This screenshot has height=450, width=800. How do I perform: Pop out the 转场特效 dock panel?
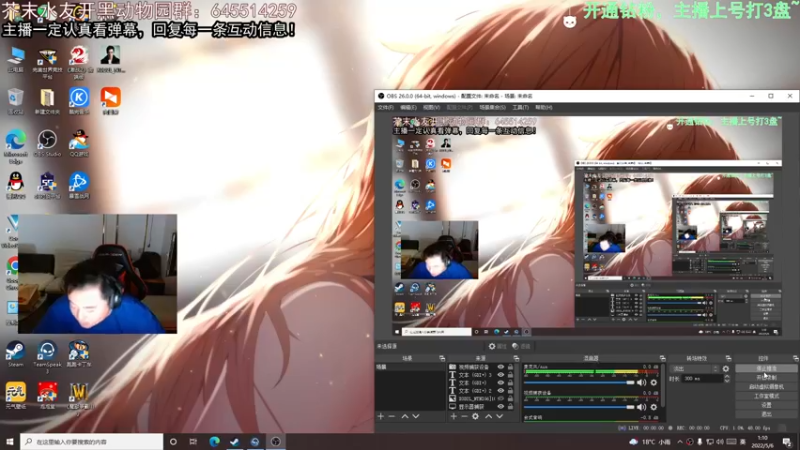(x=728, y=358)
